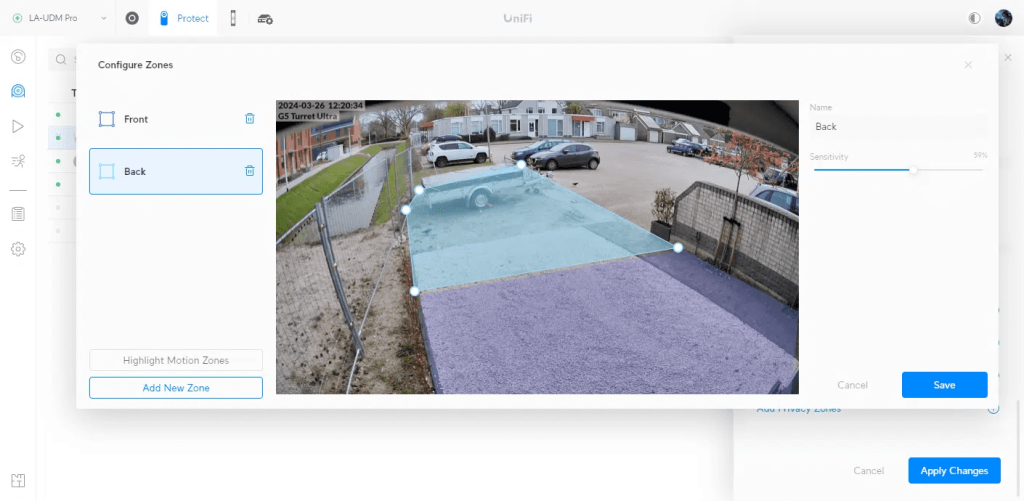The image size is (1024, 501).
Task: Delete the Front zone using trash icon
Action: pos(250,119)
